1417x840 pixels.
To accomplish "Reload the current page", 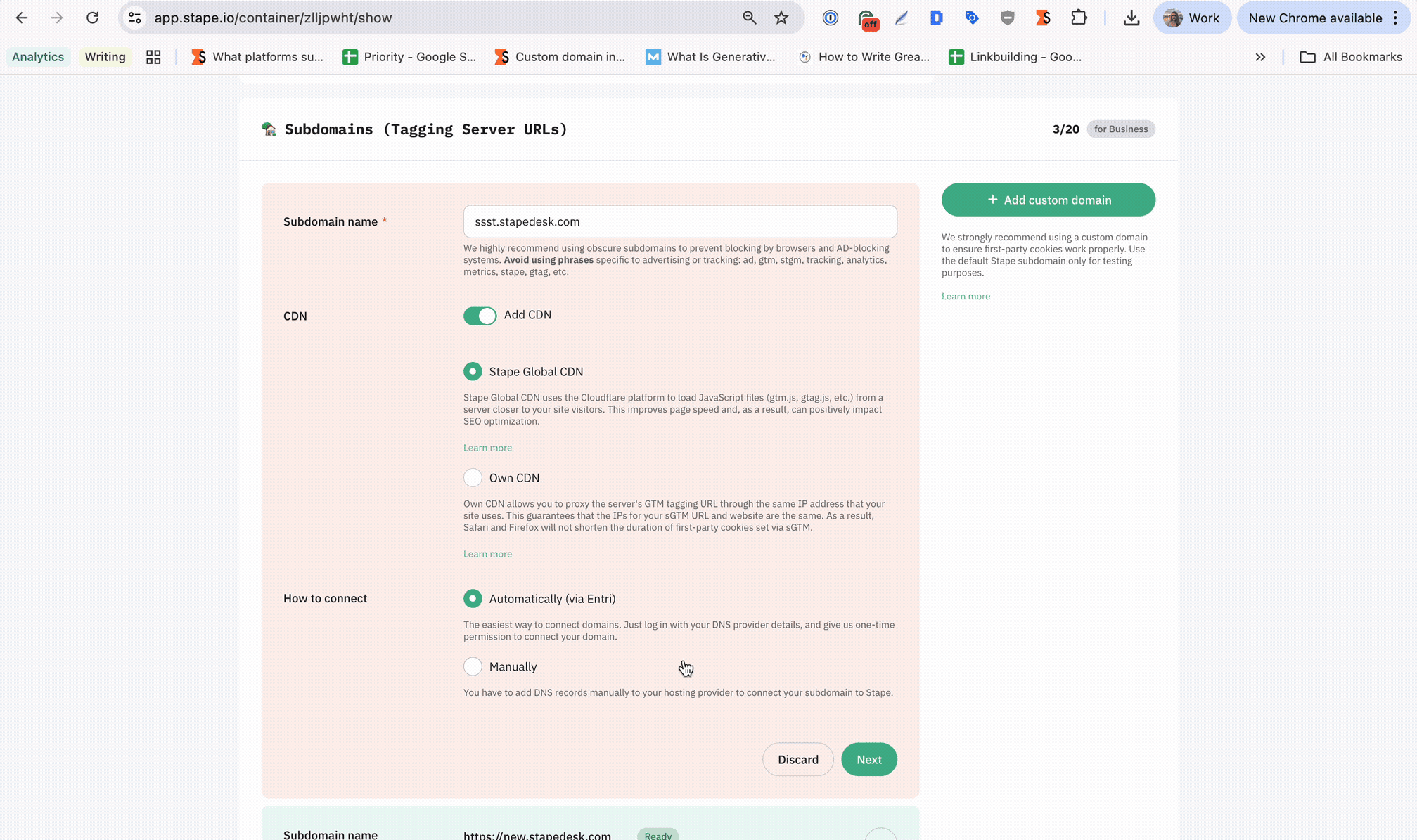I will point(92,18).
